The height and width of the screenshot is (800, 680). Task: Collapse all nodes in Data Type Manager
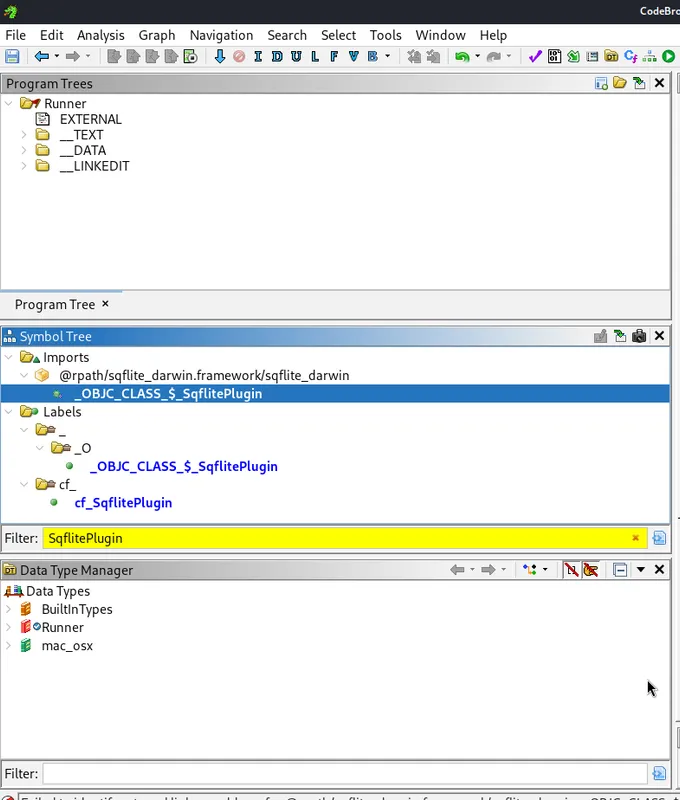point(620,569)
